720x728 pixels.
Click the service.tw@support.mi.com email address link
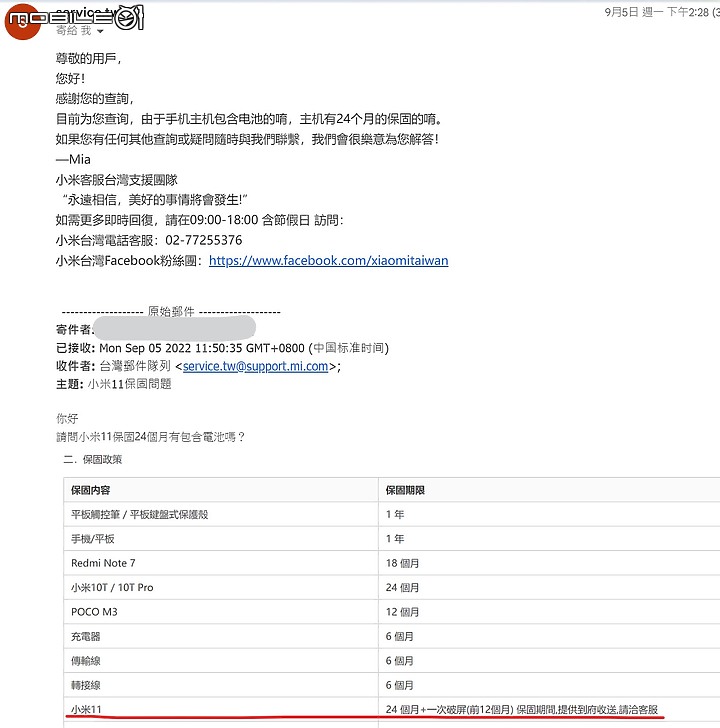256,366
